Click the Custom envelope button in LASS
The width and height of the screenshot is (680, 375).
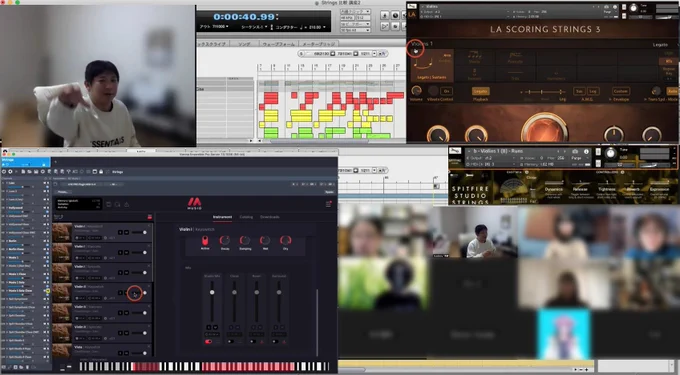621,91
